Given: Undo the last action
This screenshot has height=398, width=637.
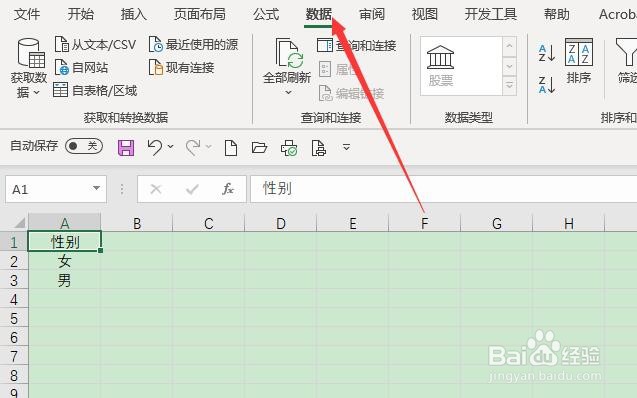Looking at the screenshot, I should click(x=155, y=147).
